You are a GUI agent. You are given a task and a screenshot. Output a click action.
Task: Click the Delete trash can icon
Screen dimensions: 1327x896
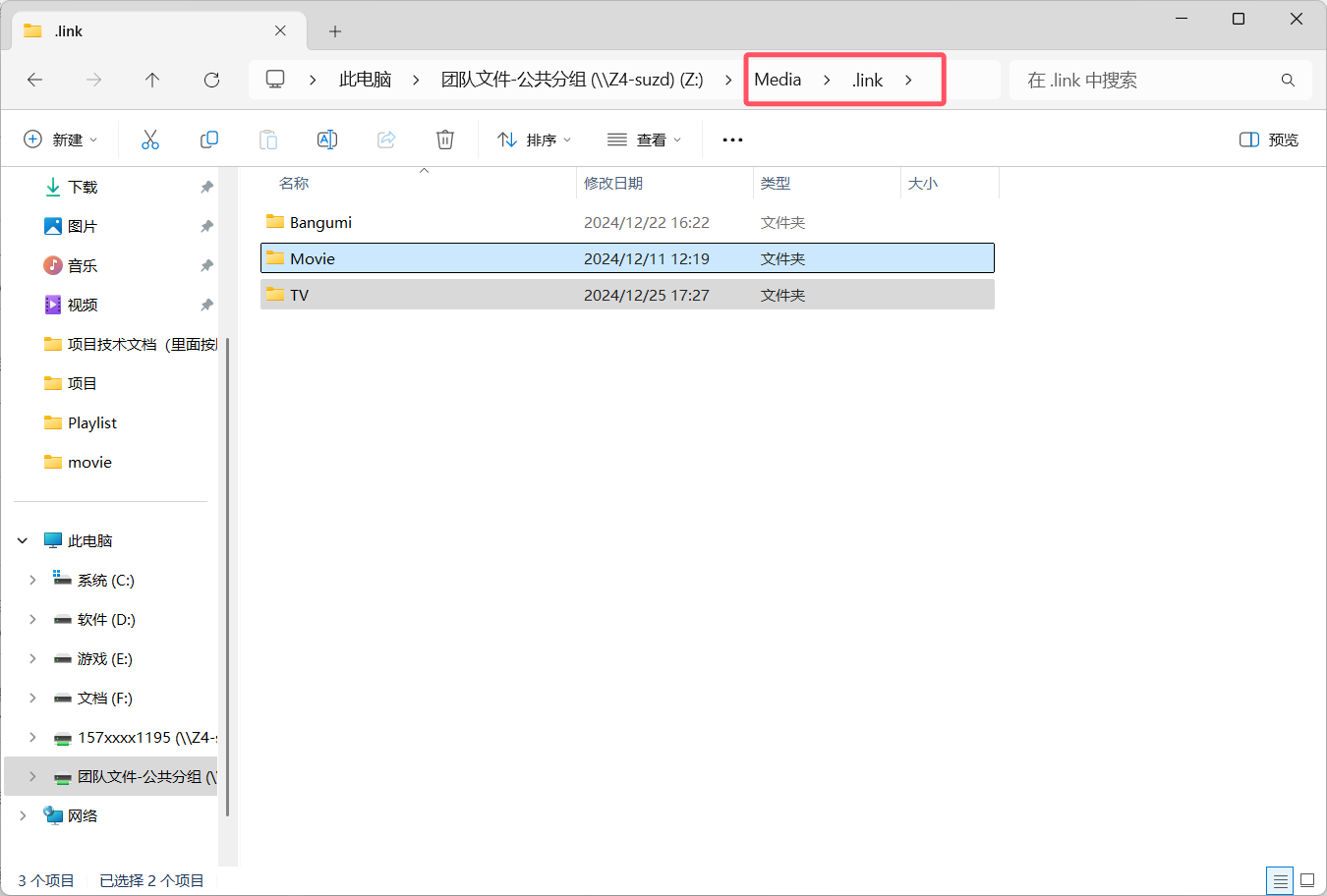point(445,140)
